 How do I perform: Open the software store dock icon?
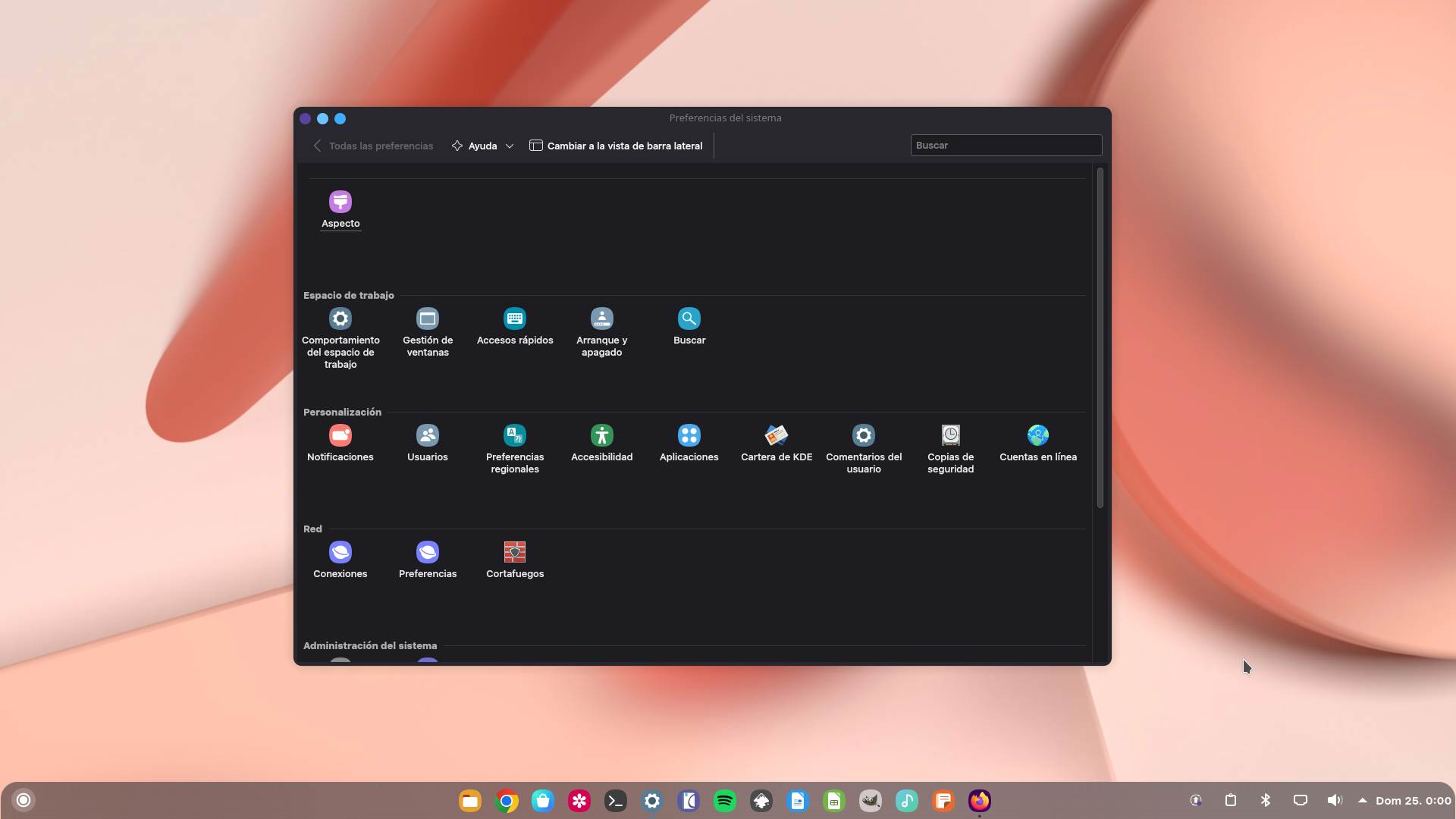tap(543, 801)
